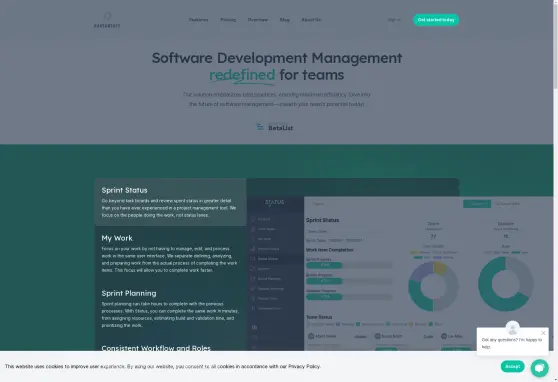Open the chat widget bubble icon
Viewport: 558px width, 382px height.
tap(539, 368)
